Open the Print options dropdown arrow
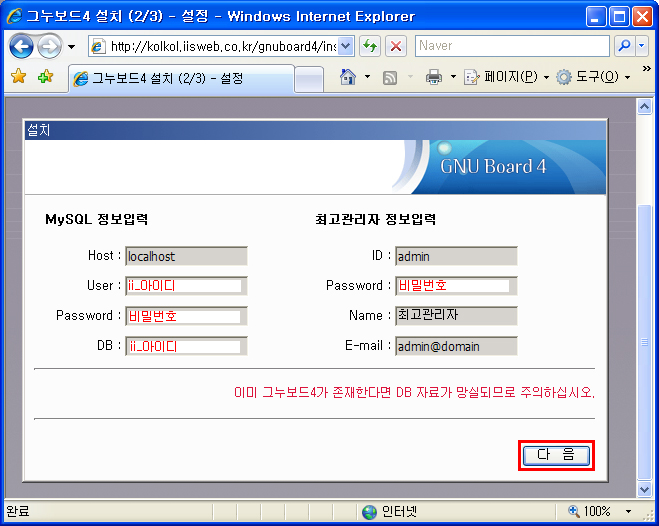This screenshot has width=659, height=526. tap(453, 77)
